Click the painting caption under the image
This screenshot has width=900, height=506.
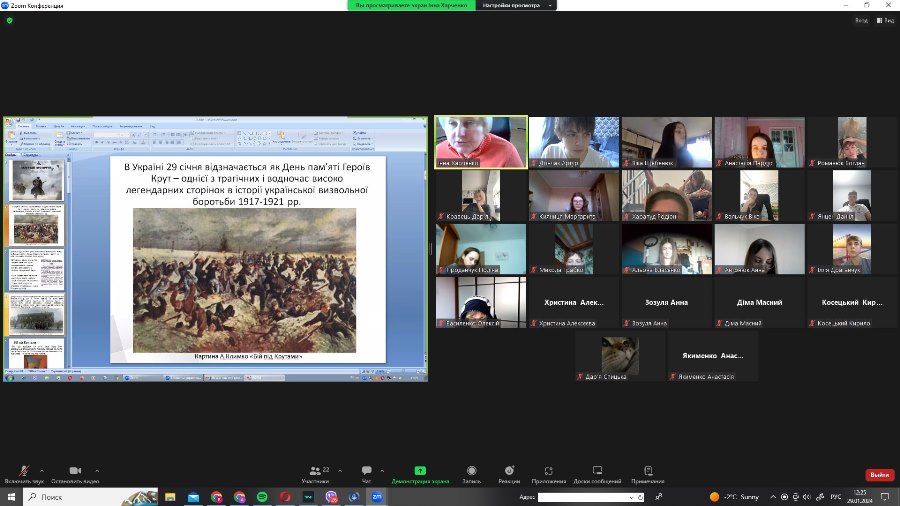coord(248,356)
